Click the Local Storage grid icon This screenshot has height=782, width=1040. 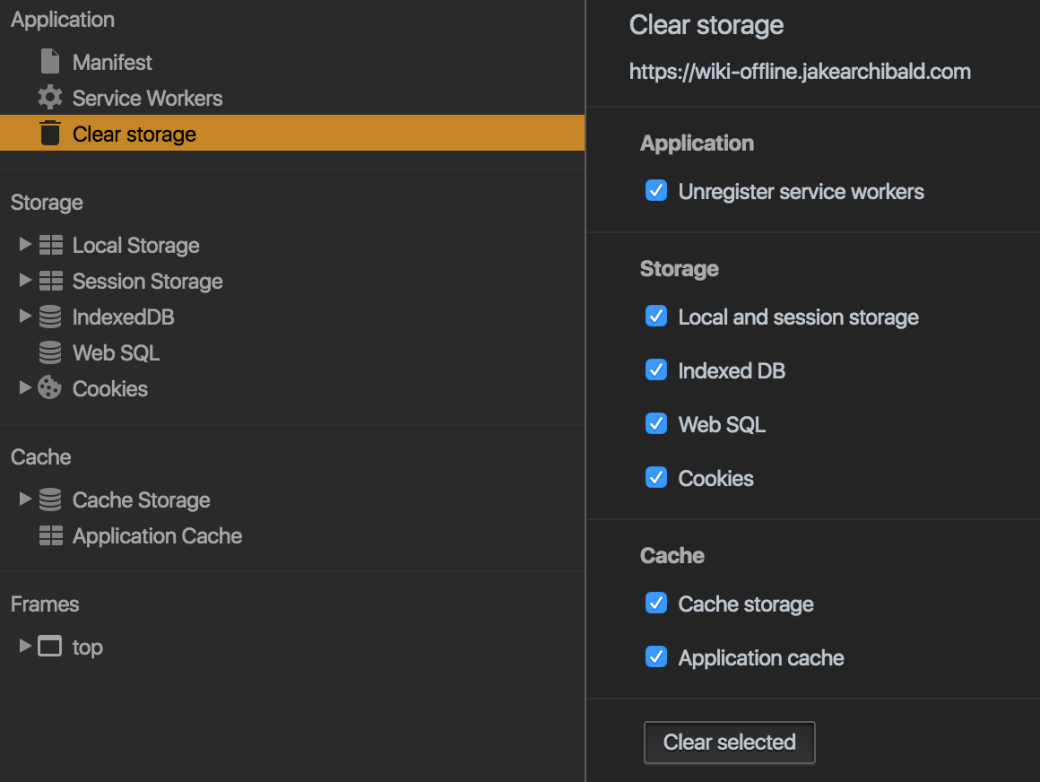point(51,245)
